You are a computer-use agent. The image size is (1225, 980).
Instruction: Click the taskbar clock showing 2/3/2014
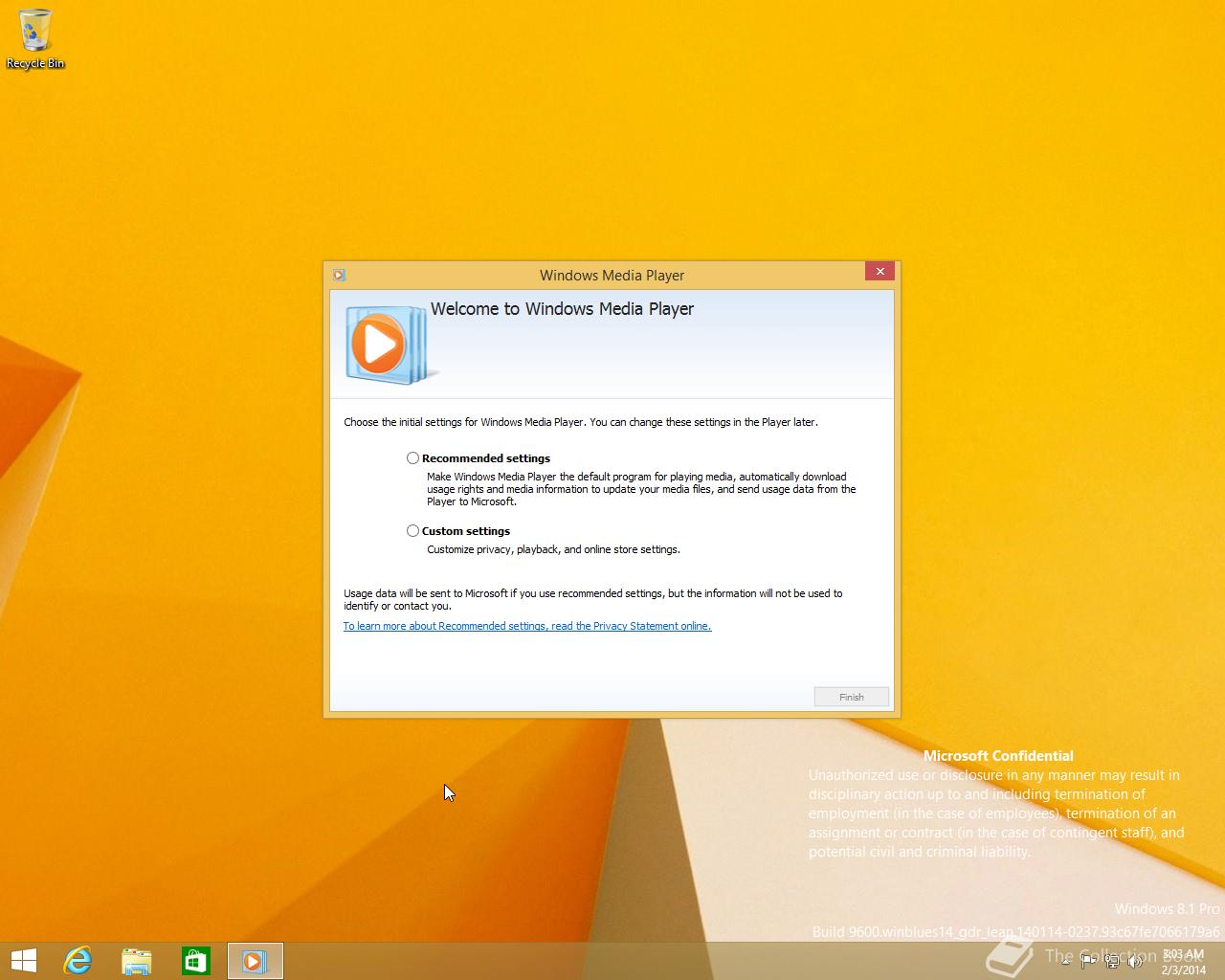pyautogui.click(x=1183, y=962)
